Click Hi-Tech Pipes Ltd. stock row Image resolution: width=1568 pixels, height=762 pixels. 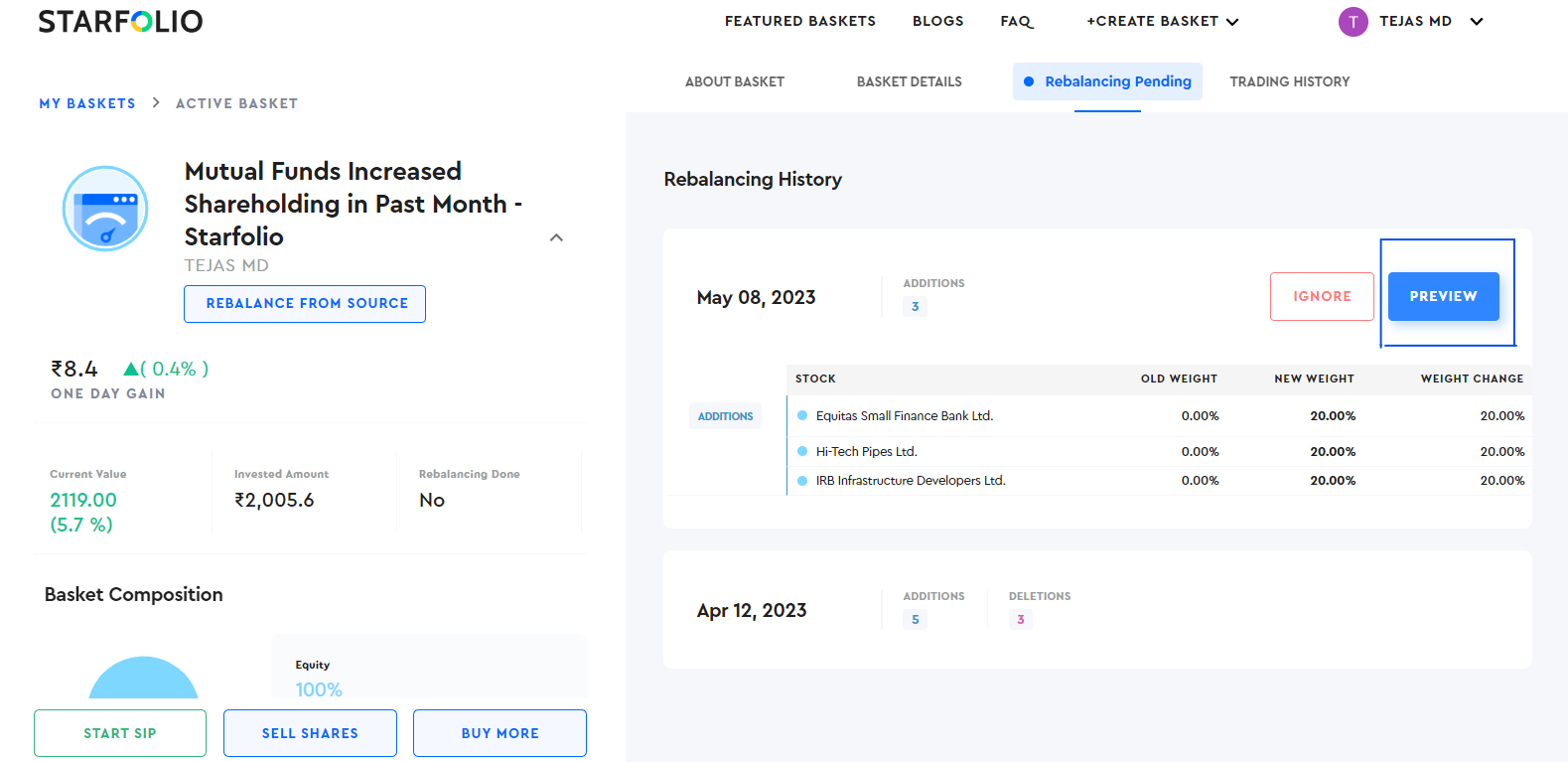1160,451
